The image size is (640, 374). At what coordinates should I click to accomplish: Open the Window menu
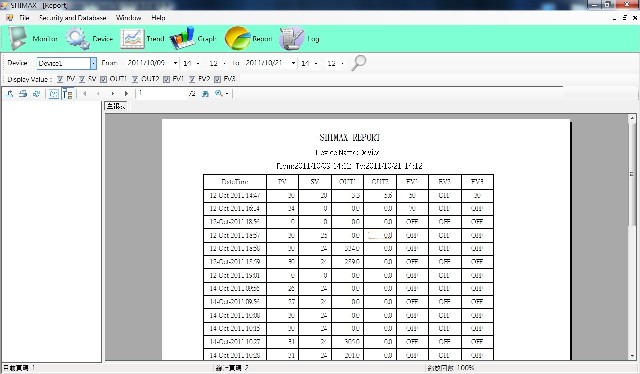click(129, 18)
